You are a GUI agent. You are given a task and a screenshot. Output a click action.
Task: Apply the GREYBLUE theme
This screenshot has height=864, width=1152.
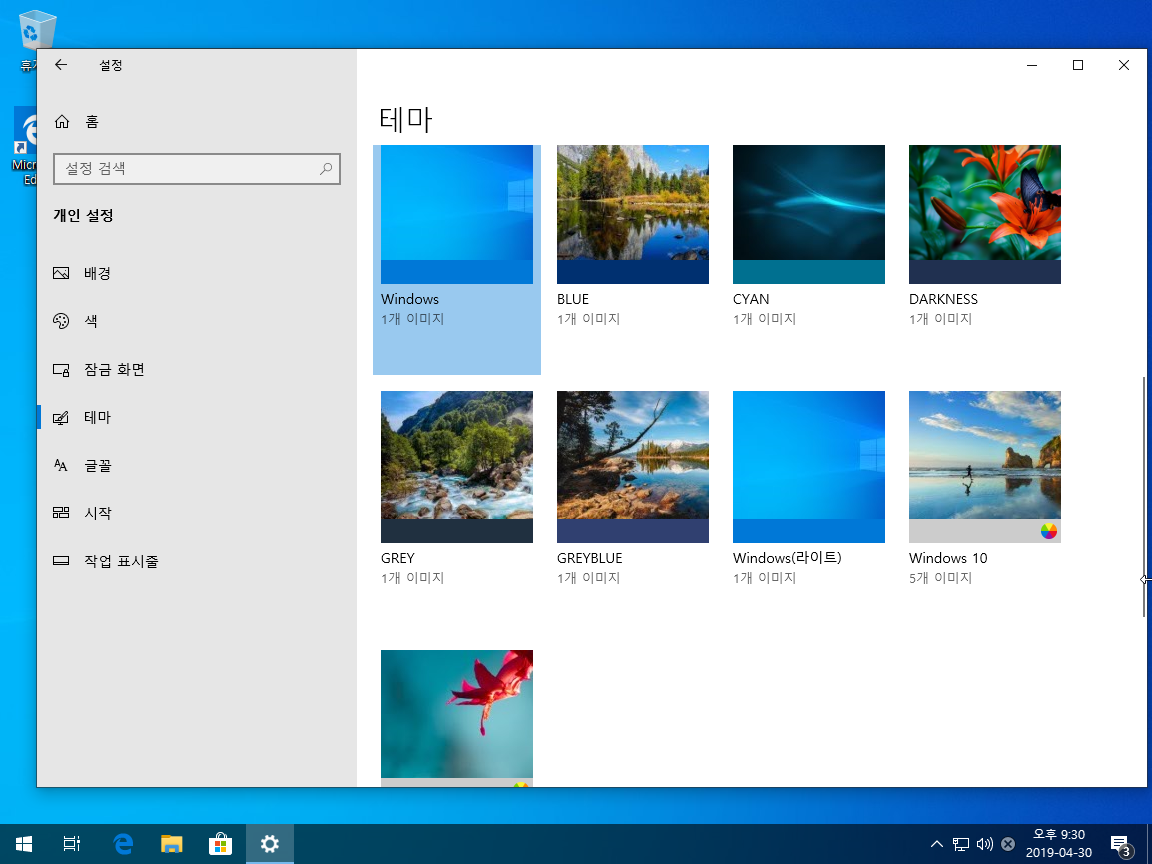pos(633,467)
